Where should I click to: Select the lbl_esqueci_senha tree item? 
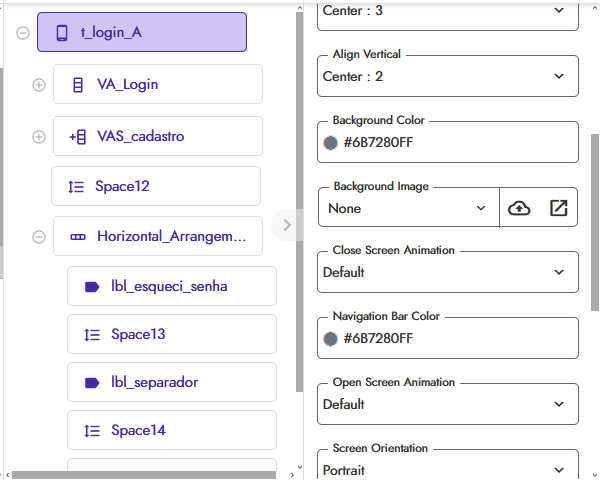point(172,286)
